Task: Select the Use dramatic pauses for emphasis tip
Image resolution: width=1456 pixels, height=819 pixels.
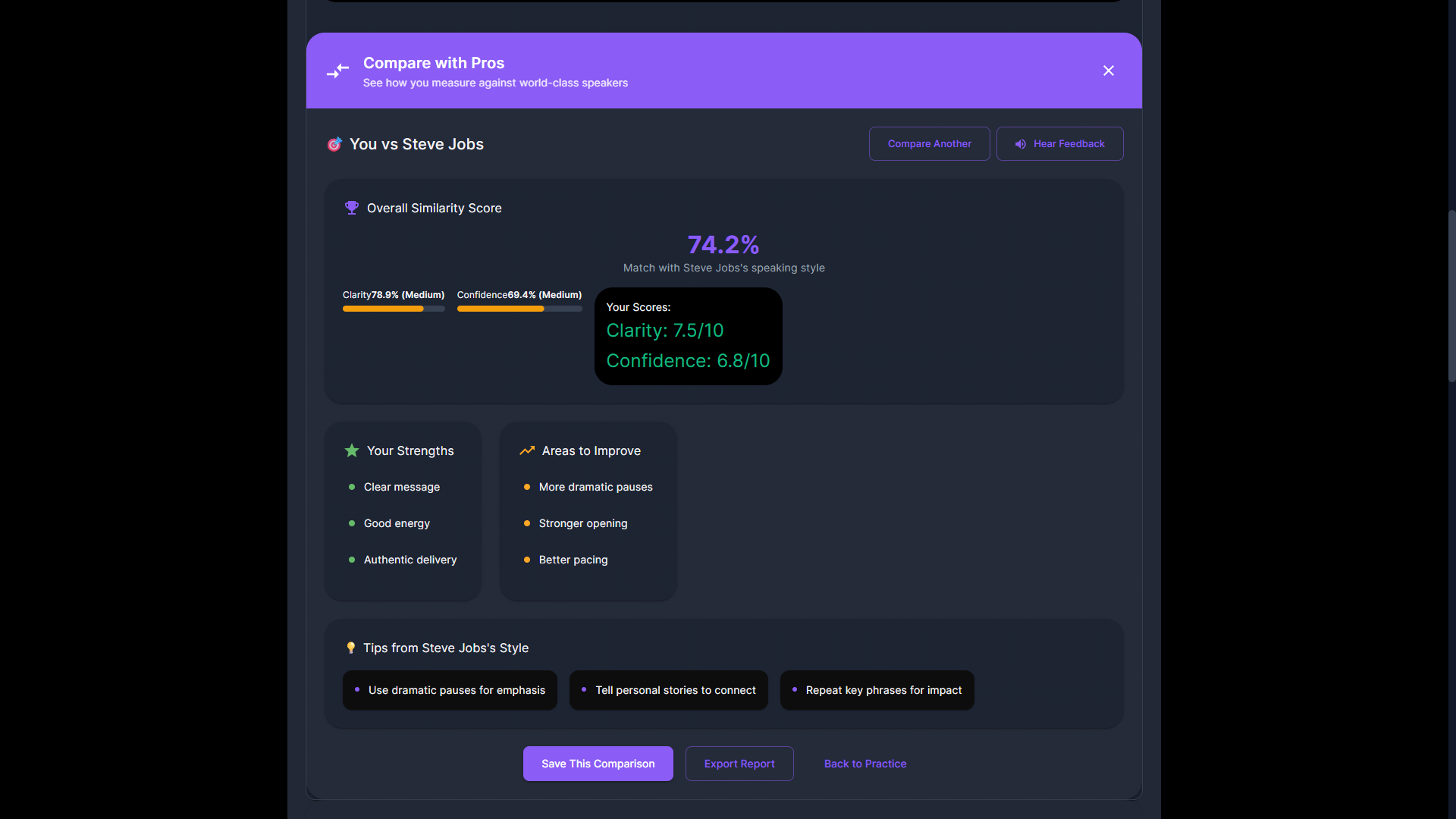Action: click(450, 690)
